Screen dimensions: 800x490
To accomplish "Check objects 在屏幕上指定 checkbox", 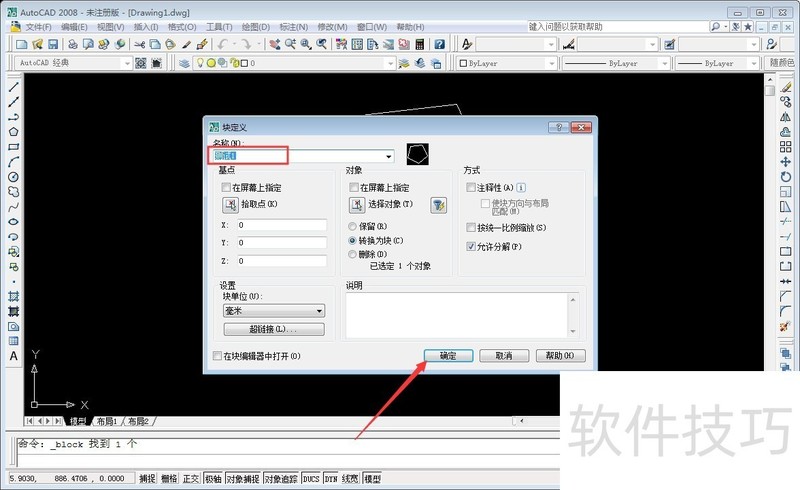I will (354, 187).
